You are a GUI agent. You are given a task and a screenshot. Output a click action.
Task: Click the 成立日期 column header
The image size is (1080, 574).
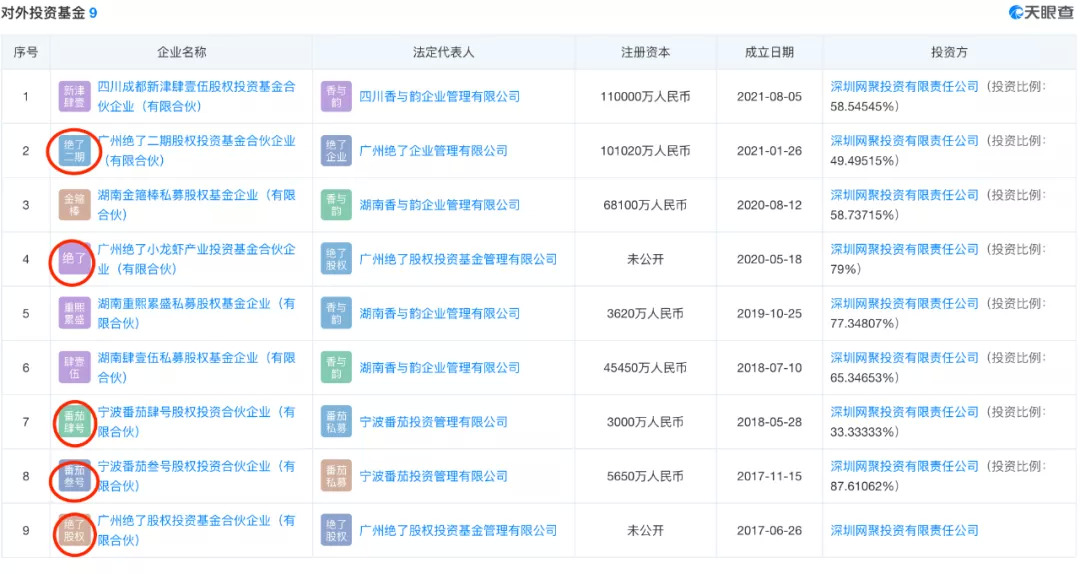tap(769, 52)
